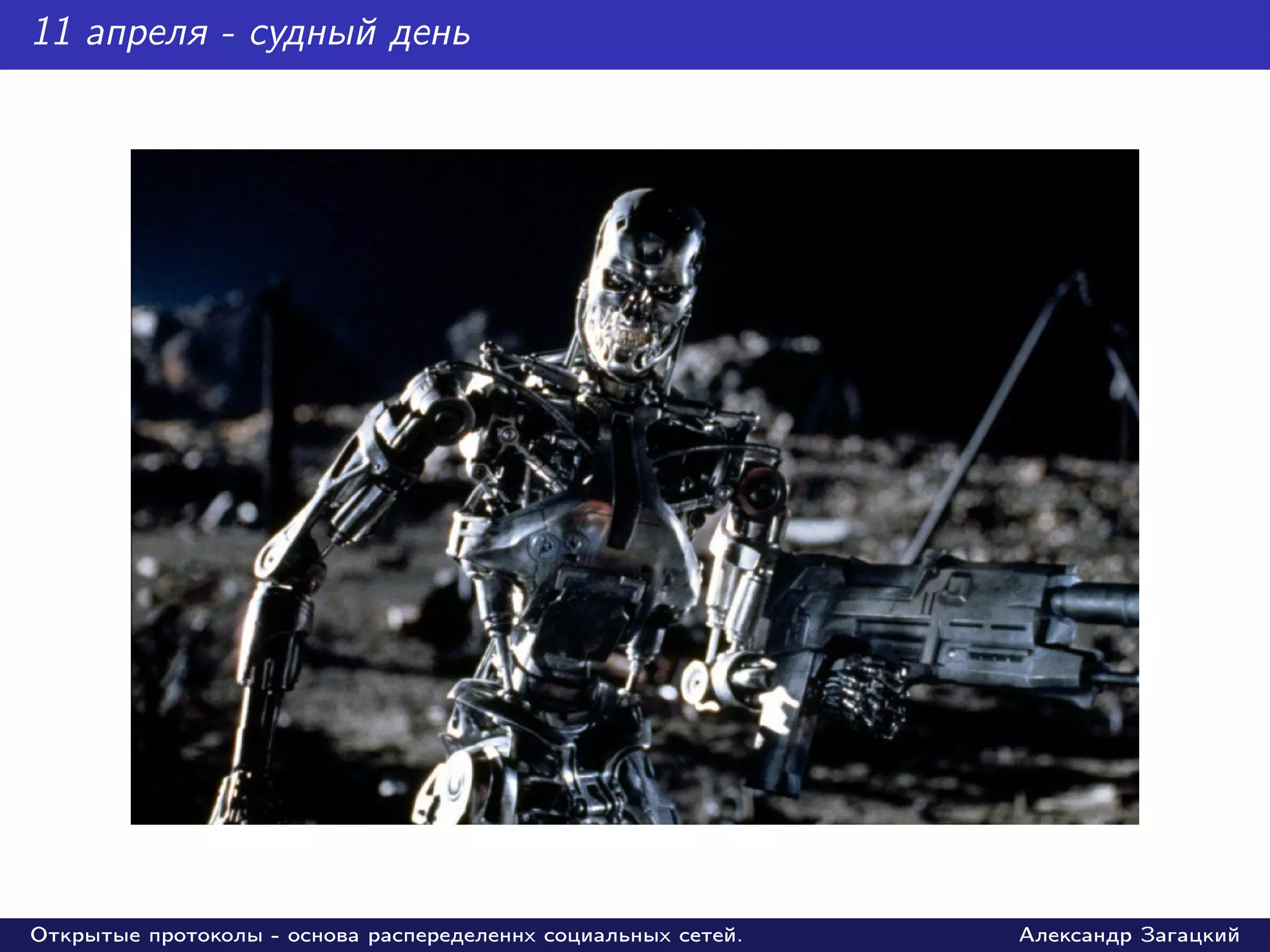The height and width of the screenshot is (952, 1270).
Task: Click the word 'распеределеннх' in the footer
Action: point(451,935)
